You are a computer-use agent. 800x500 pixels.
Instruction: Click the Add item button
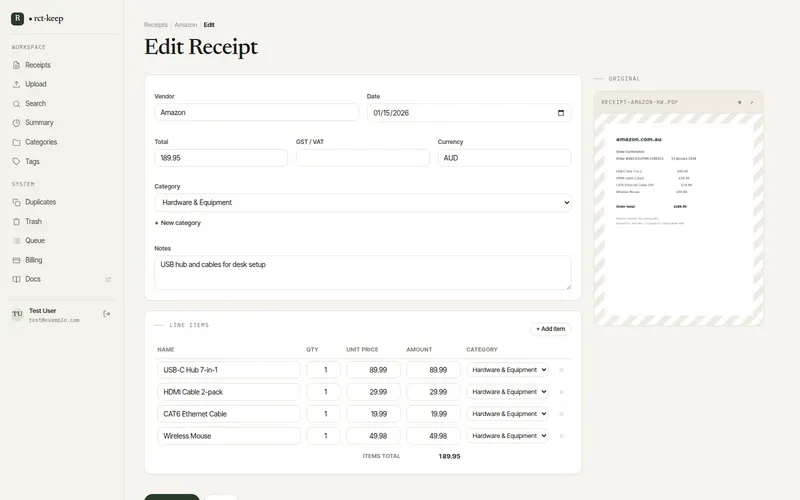click(551, 329)
